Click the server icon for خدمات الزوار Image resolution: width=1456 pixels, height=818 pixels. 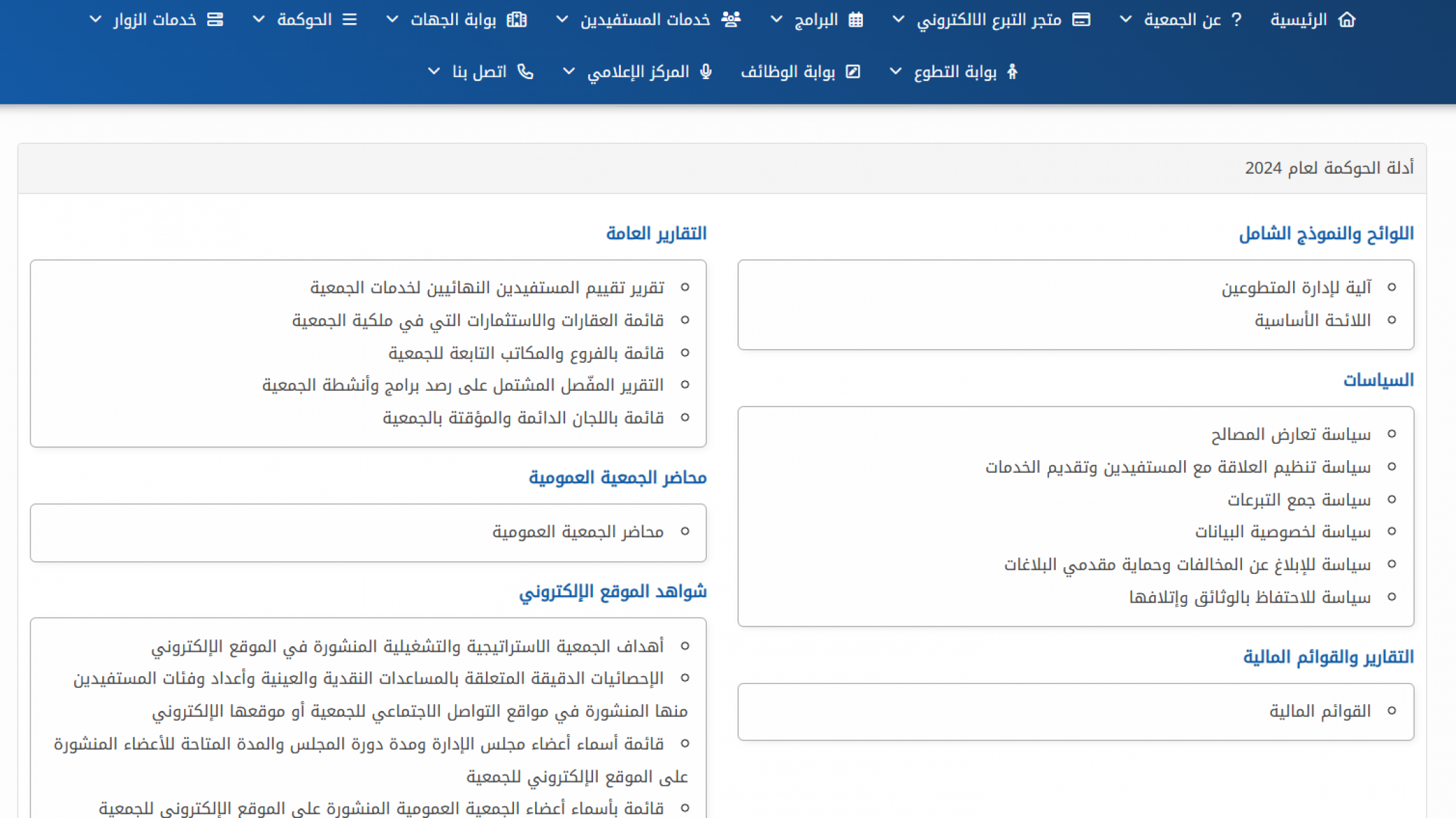[215, 20]
